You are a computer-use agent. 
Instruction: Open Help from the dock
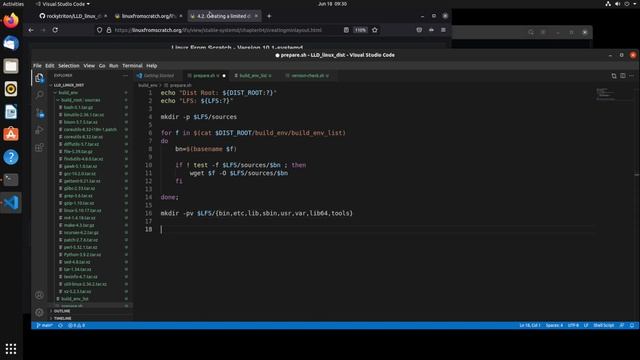[11, 157]
